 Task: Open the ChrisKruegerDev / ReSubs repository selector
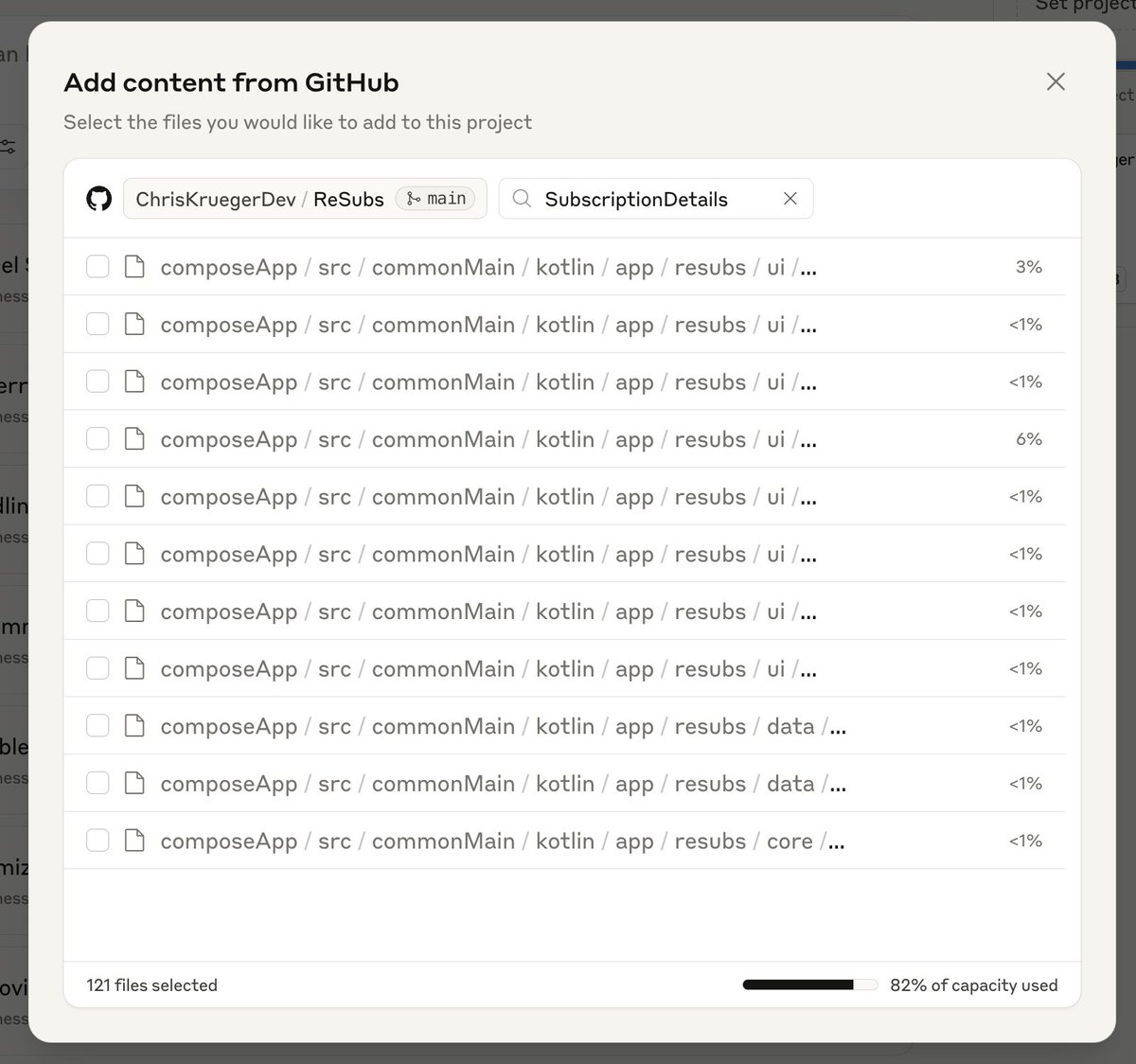pyautogui.click(x=305, y=199)
